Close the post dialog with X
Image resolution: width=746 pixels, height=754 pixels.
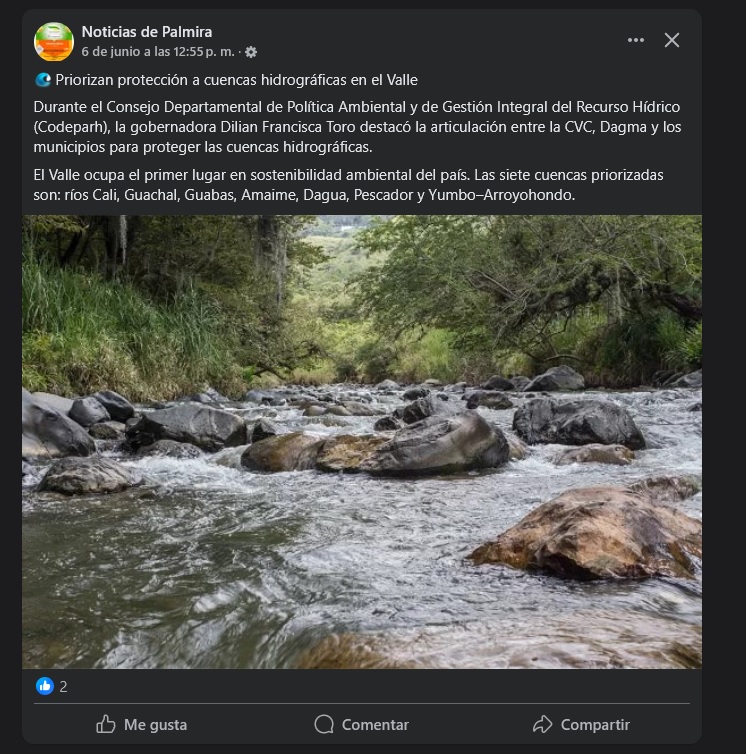pos(671,40)
